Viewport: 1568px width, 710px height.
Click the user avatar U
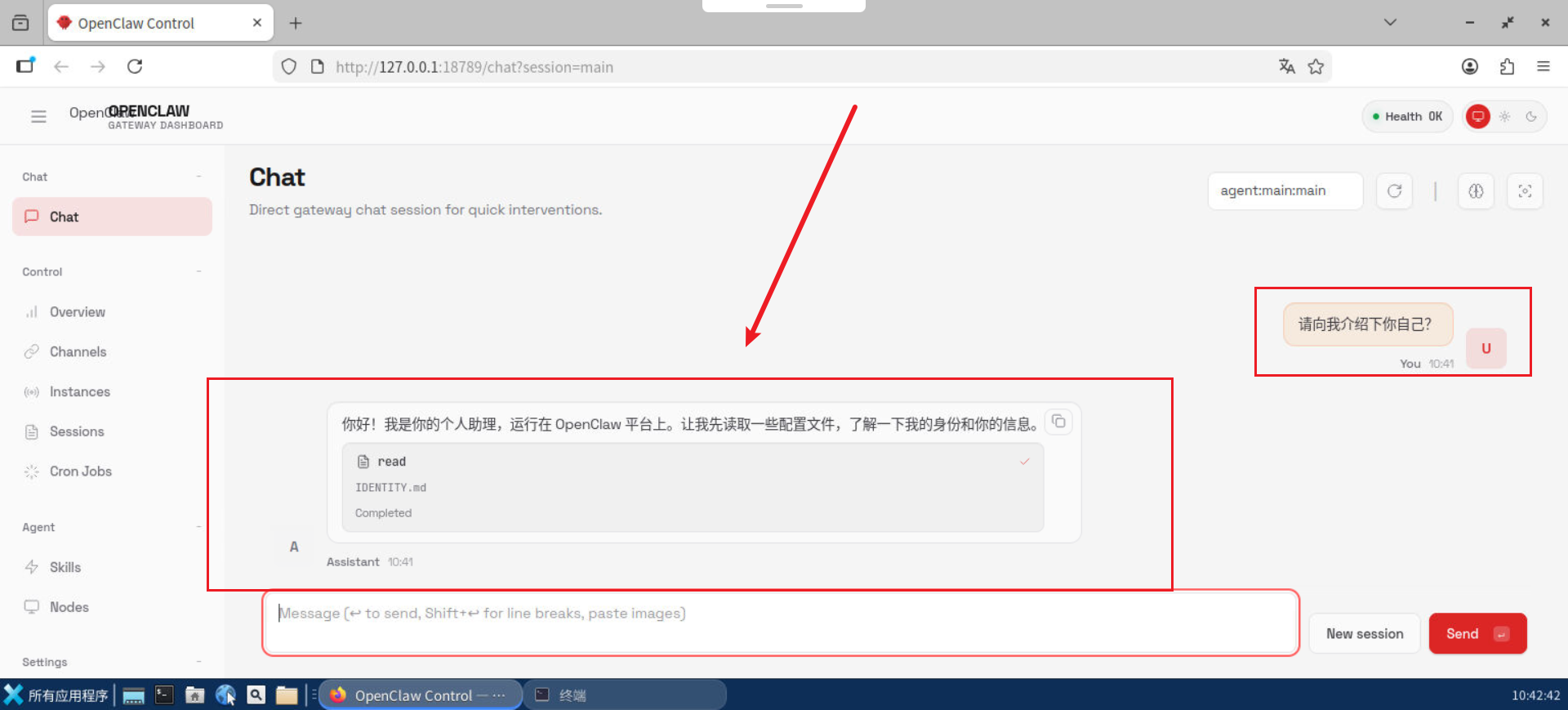click(x=1486, y=348)
